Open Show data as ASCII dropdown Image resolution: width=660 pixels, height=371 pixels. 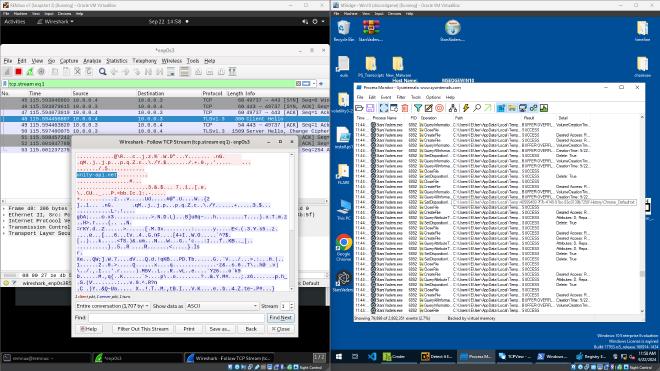222,306
